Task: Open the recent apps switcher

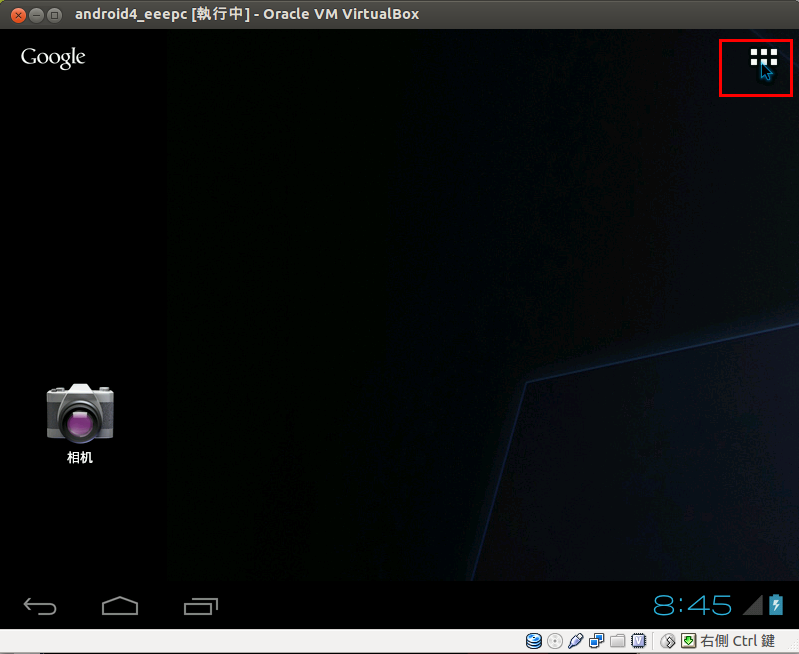Action: [x=201, y=606]
